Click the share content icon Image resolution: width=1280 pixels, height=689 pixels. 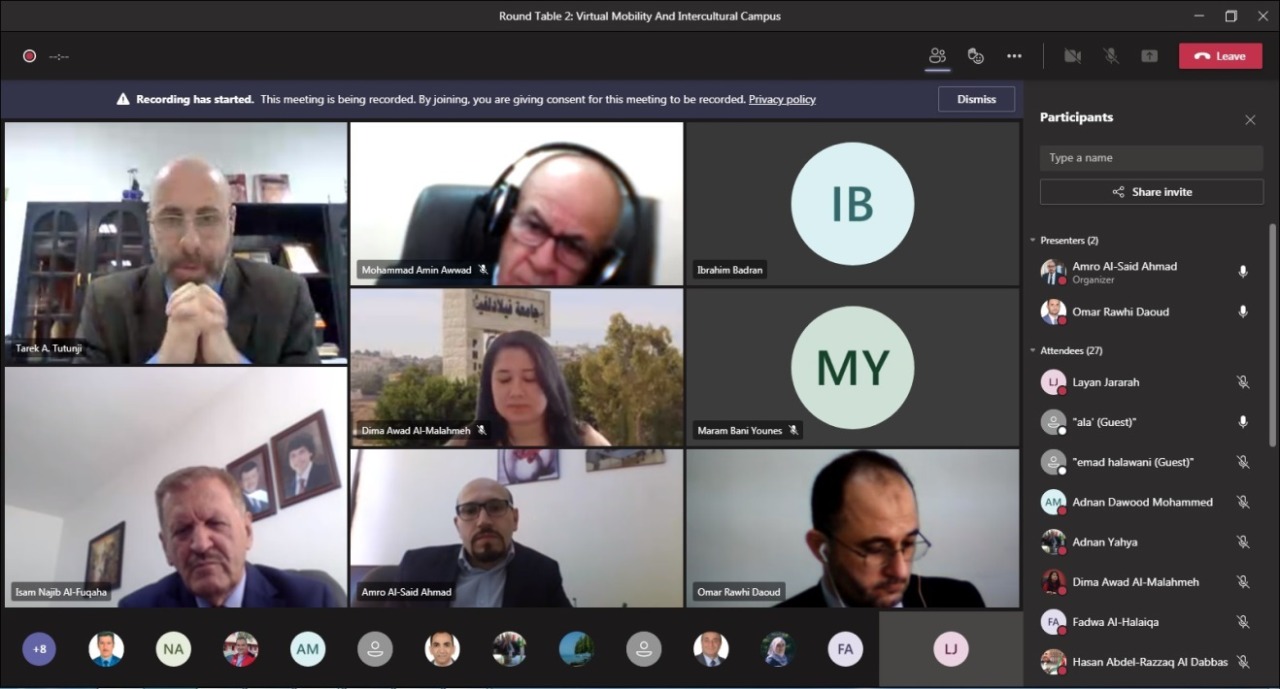[x=1149, y=56]
